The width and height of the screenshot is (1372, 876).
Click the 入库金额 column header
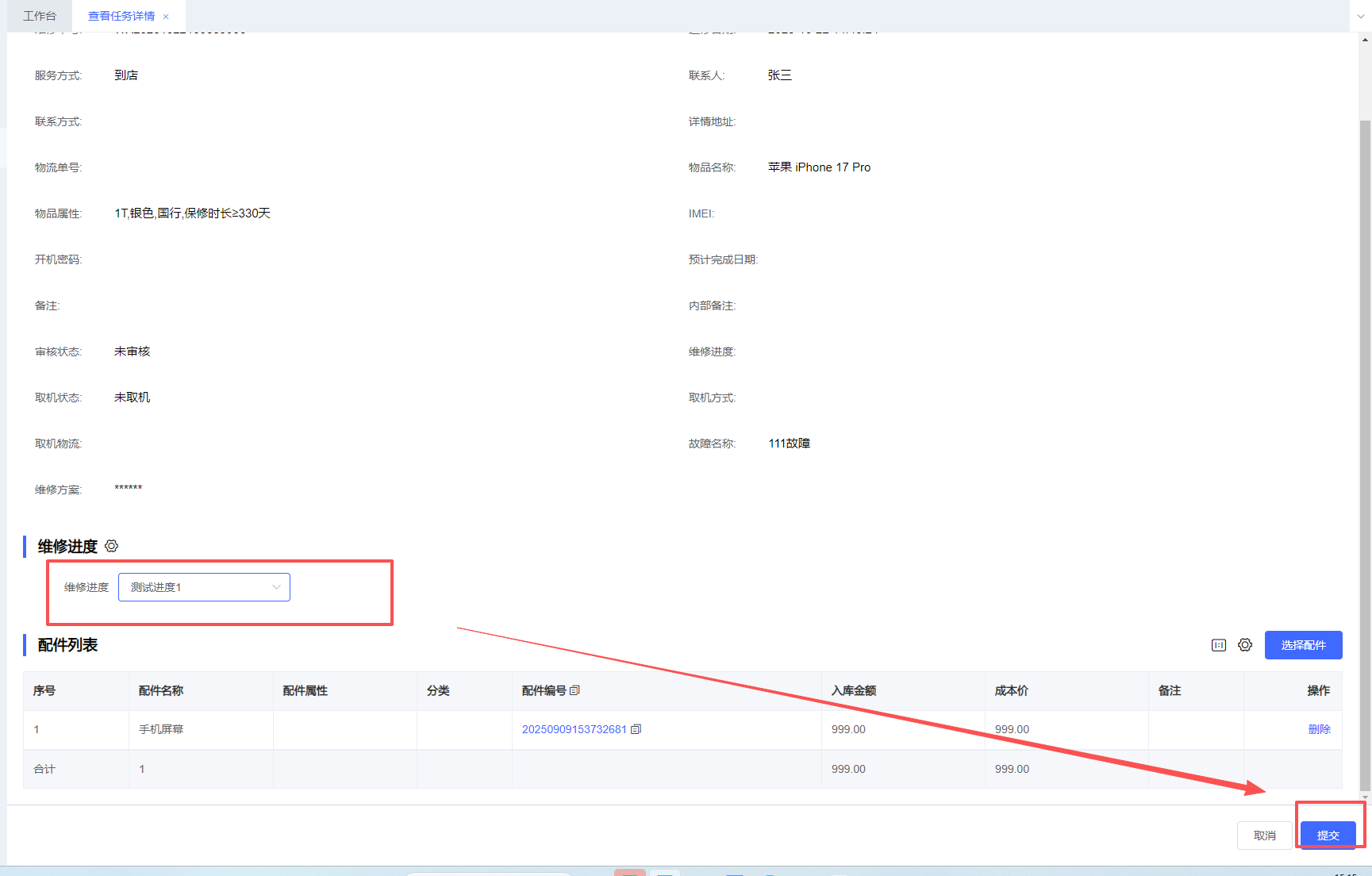click(x=854, y=690)
